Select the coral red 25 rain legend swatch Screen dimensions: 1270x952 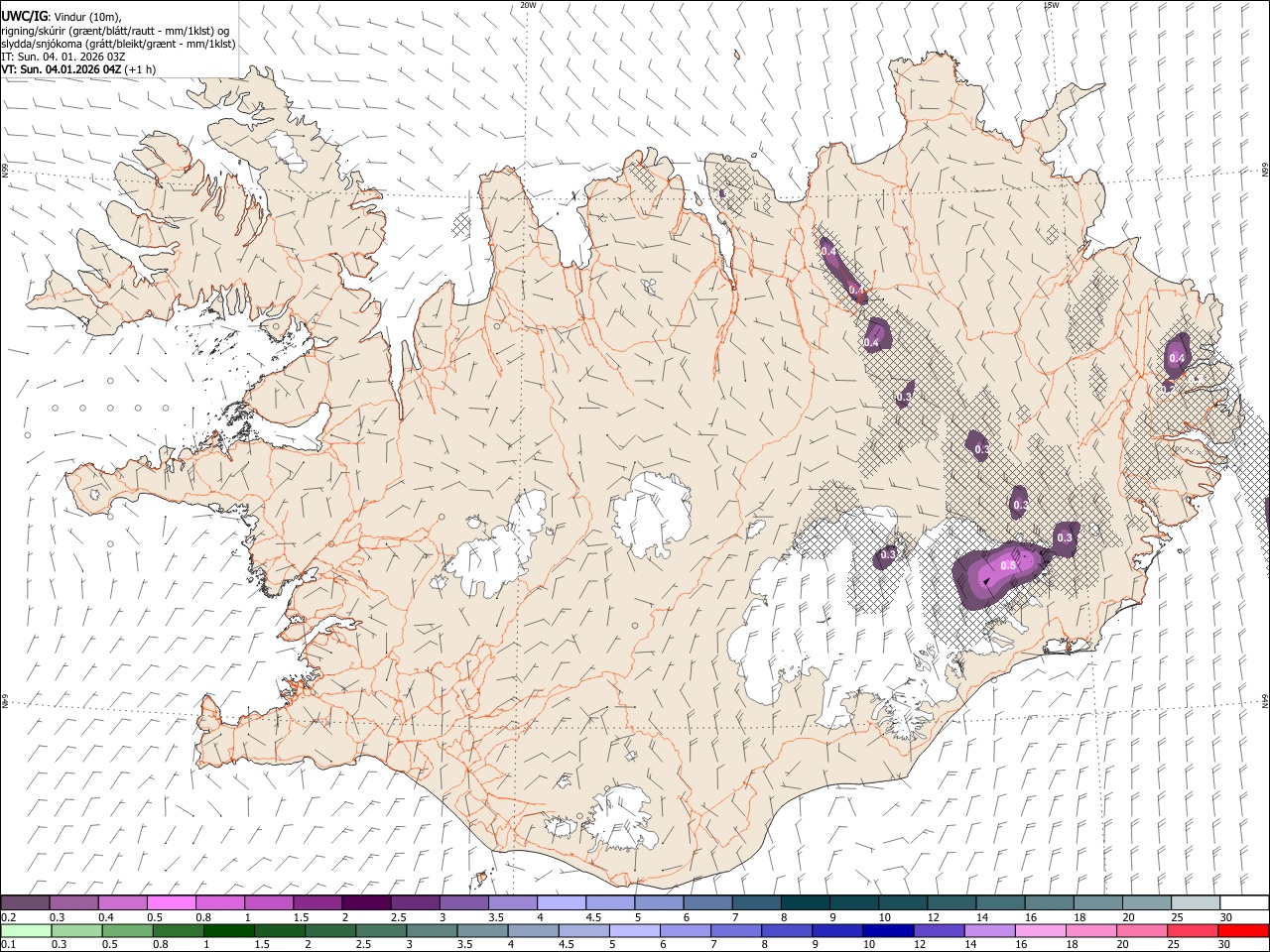1193,930
